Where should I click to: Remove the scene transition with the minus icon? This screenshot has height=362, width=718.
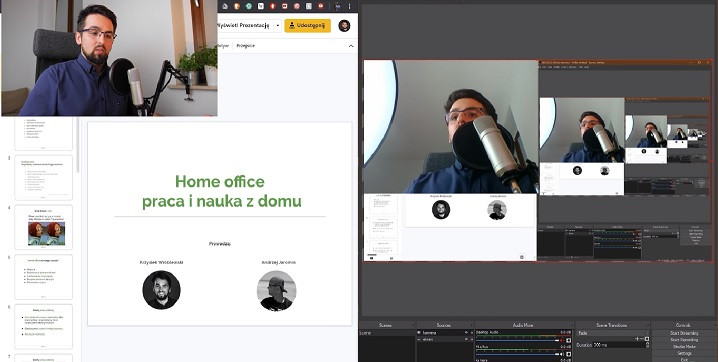coord(642,339)
